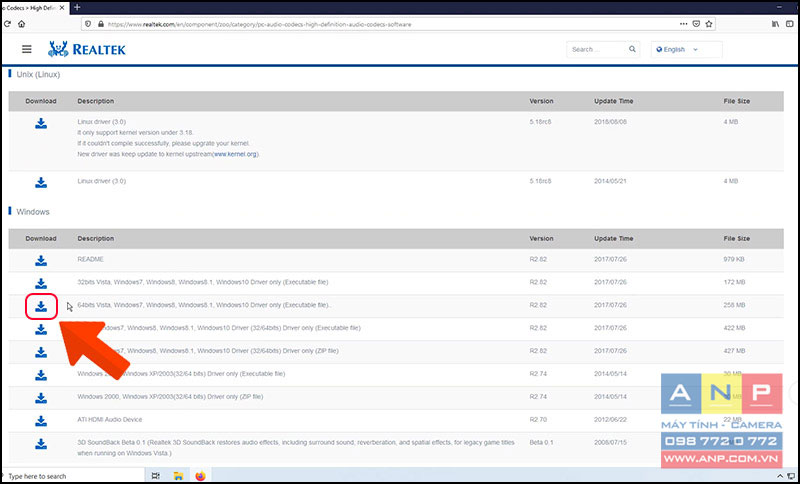Click the ATI HDMI Audio Device text
This screenshot has height=484, width=800.
coord(110,420)
